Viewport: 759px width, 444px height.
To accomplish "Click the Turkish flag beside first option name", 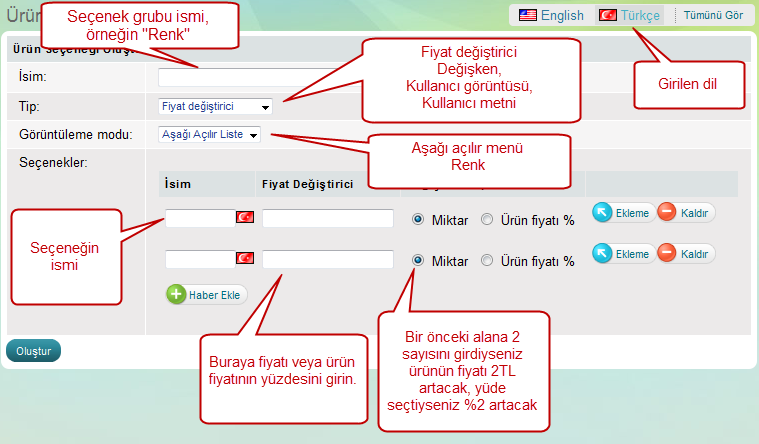I will [x=245, y=218].
